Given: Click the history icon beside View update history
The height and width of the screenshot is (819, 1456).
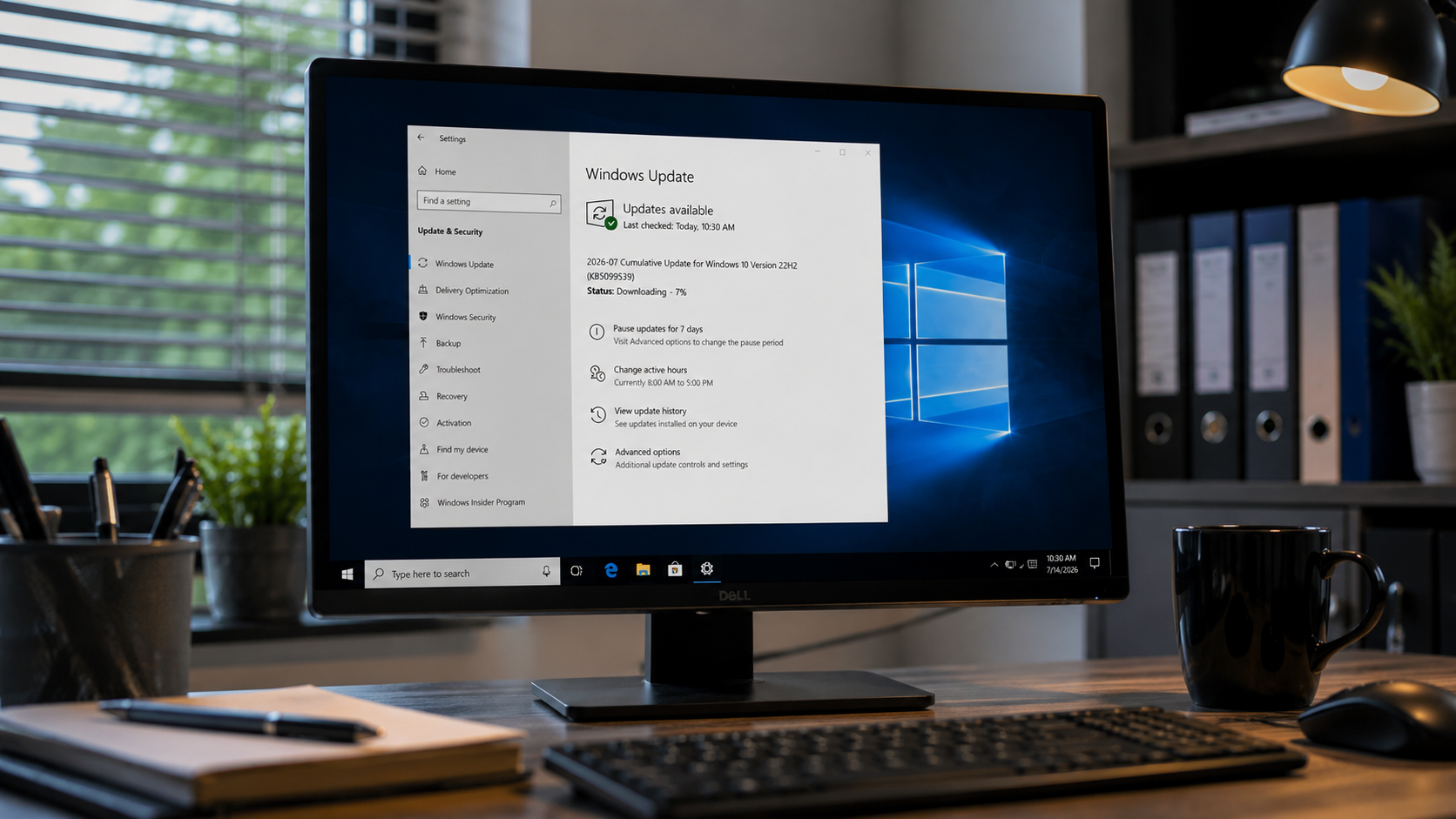Looking at the screenshot, I should click(x=598, y=415).
